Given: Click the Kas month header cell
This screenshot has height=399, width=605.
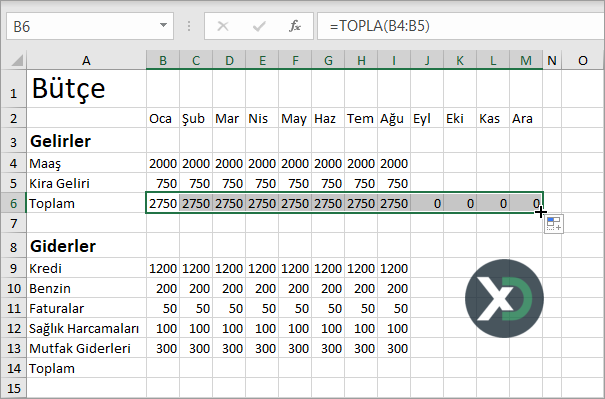Looking at the screenshot, I should pos(493,118).
